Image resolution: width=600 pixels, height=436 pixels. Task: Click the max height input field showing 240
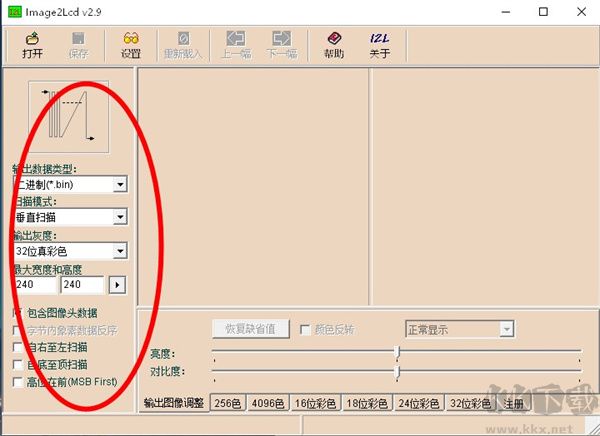click(x=82, y=285)
